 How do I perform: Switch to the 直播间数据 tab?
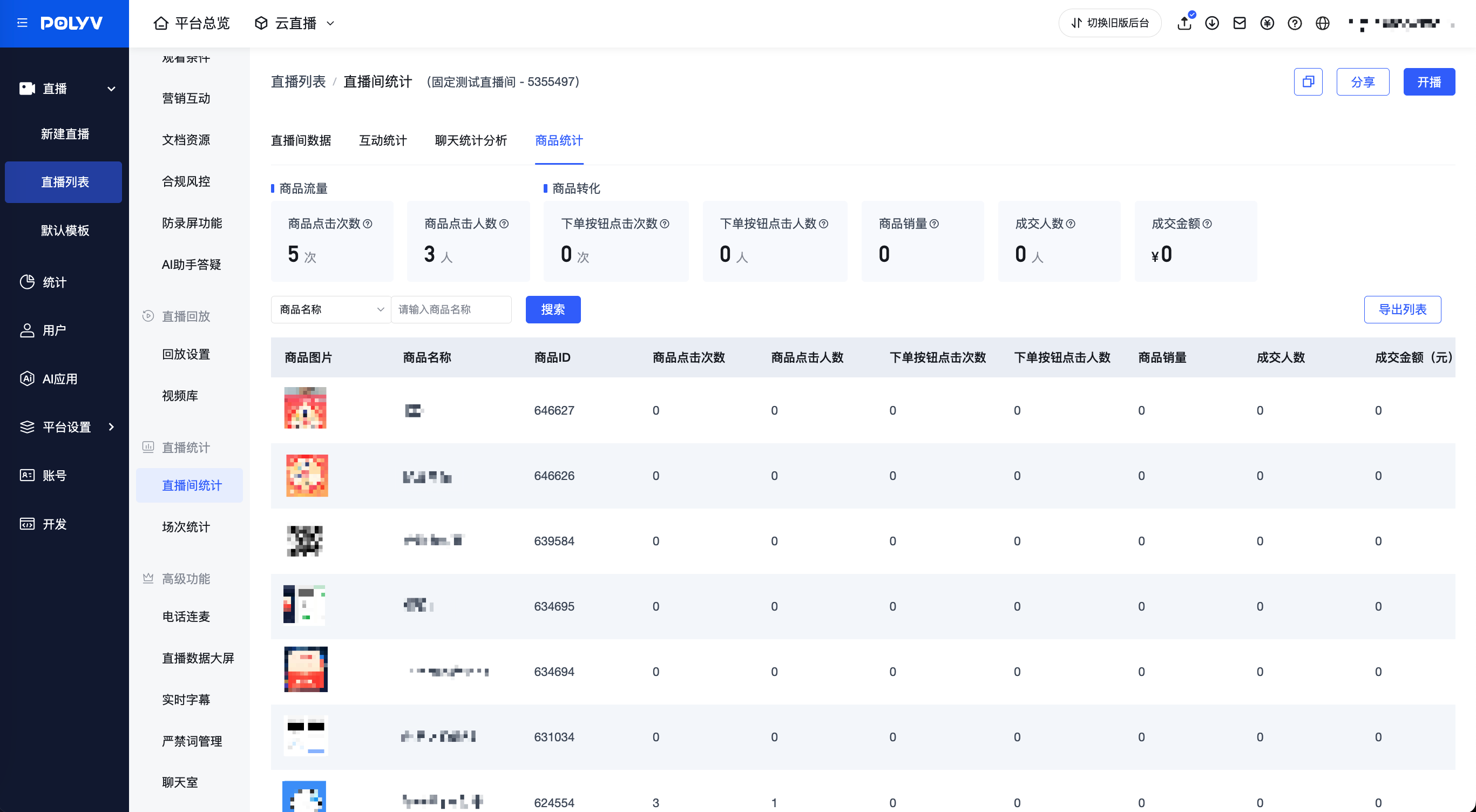pyautogui.click(x=301, y=140)
